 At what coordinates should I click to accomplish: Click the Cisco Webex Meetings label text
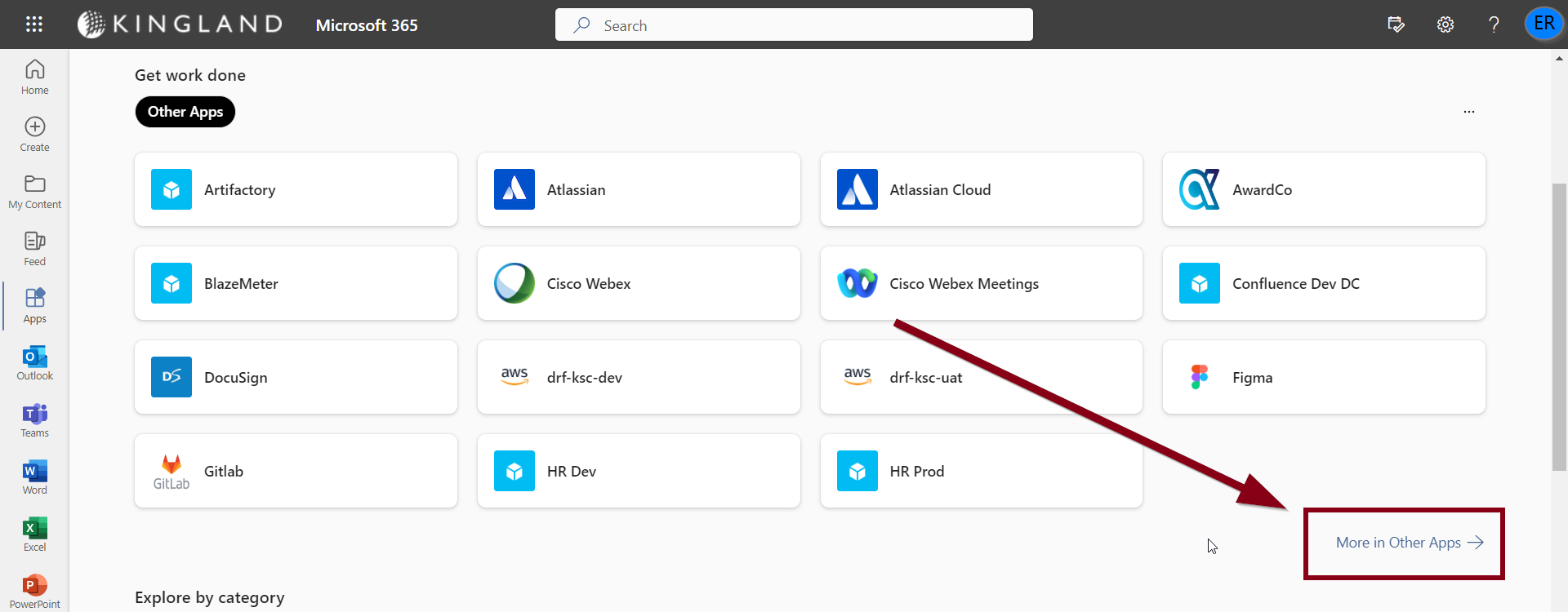tap(964, 284)
